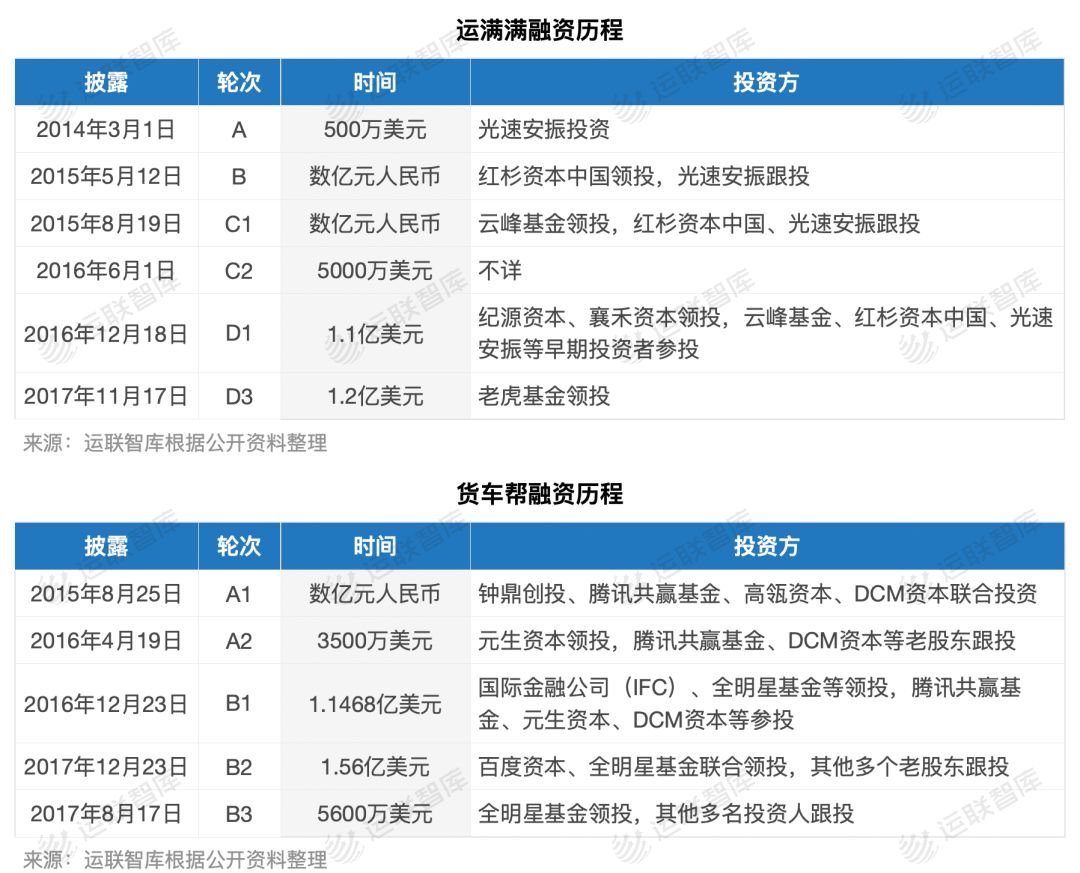Select round cell C1
This screenshot has width=1080, height=873.
(x=239, y=223)
